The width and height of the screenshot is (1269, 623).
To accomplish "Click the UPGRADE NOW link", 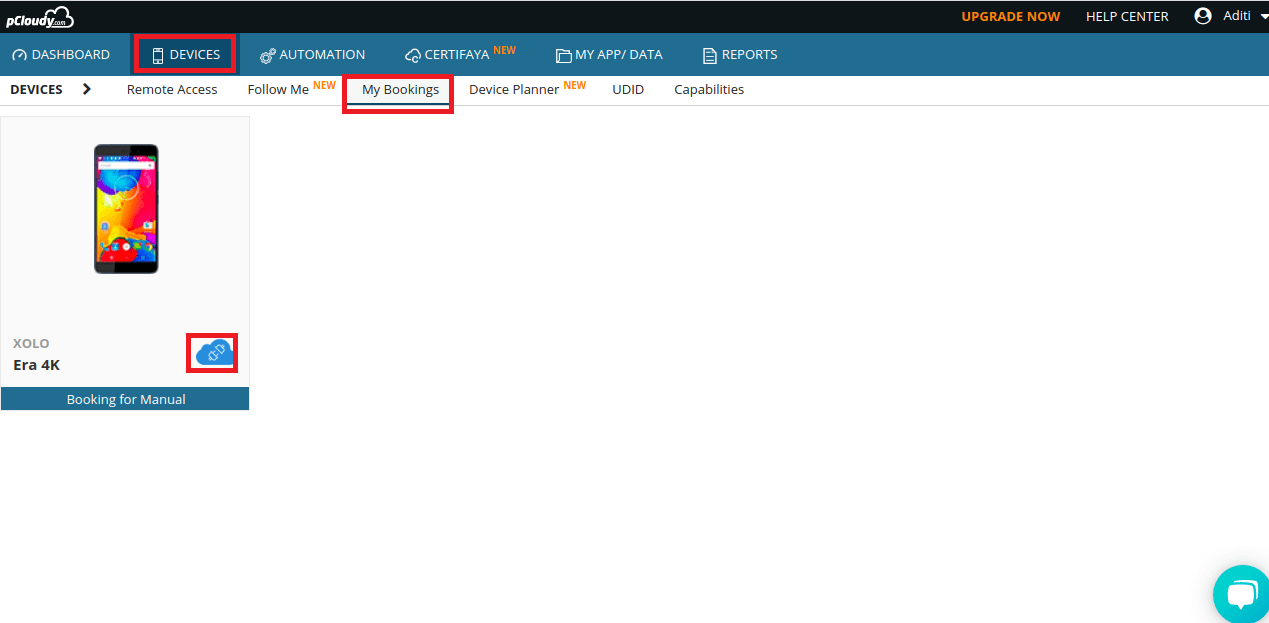I will [1011, 17].
